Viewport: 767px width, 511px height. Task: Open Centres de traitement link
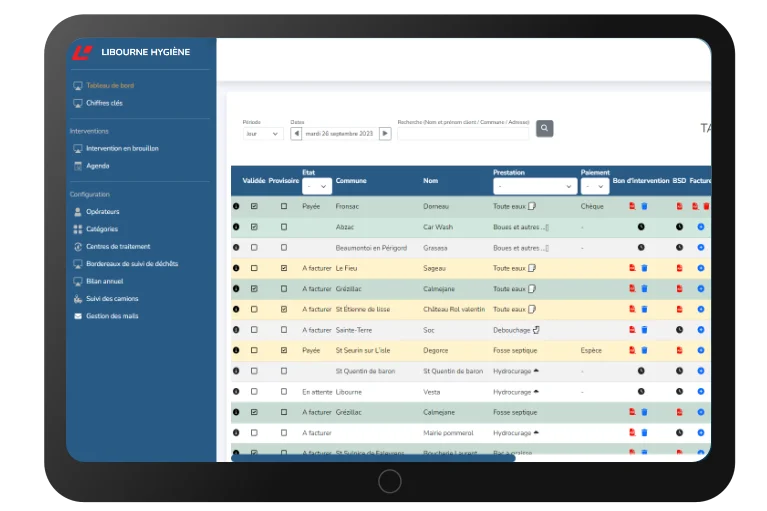pos(118,247)
